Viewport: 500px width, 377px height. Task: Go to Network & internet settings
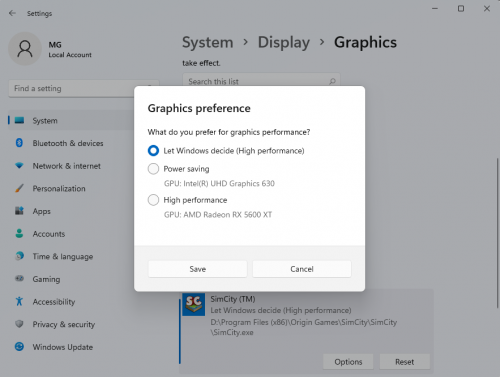coord(66,166)
